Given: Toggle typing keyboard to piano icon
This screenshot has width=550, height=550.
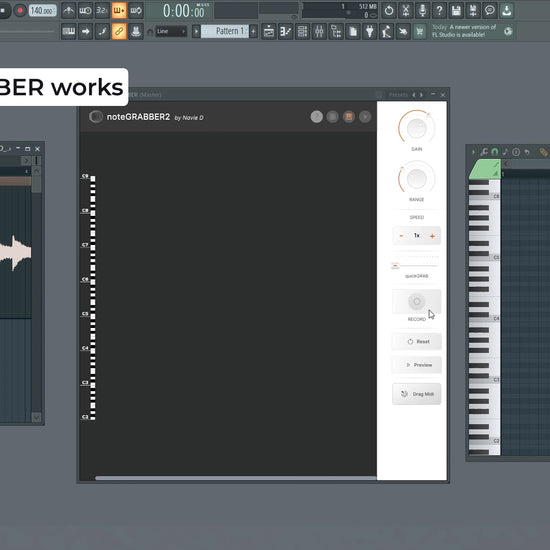Looking at the screenshot, I should click(x=68, y=32).
